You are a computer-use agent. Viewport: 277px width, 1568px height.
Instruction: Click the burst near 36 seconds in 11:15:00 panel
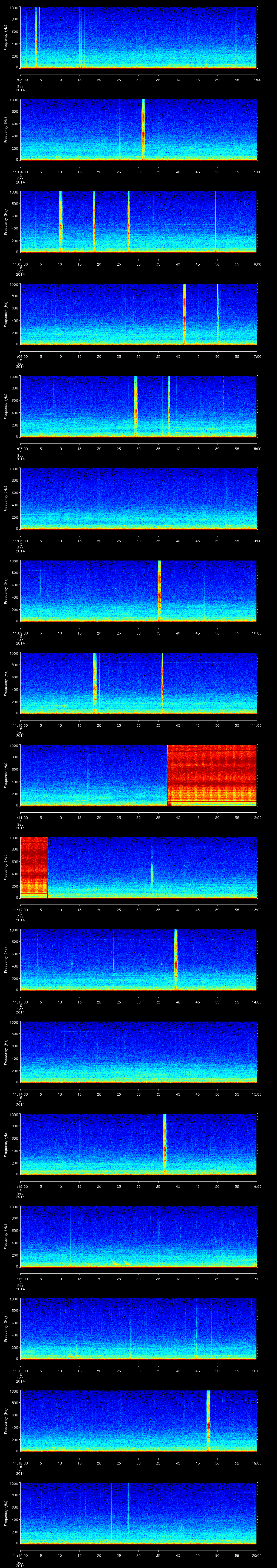[164, 1143]
